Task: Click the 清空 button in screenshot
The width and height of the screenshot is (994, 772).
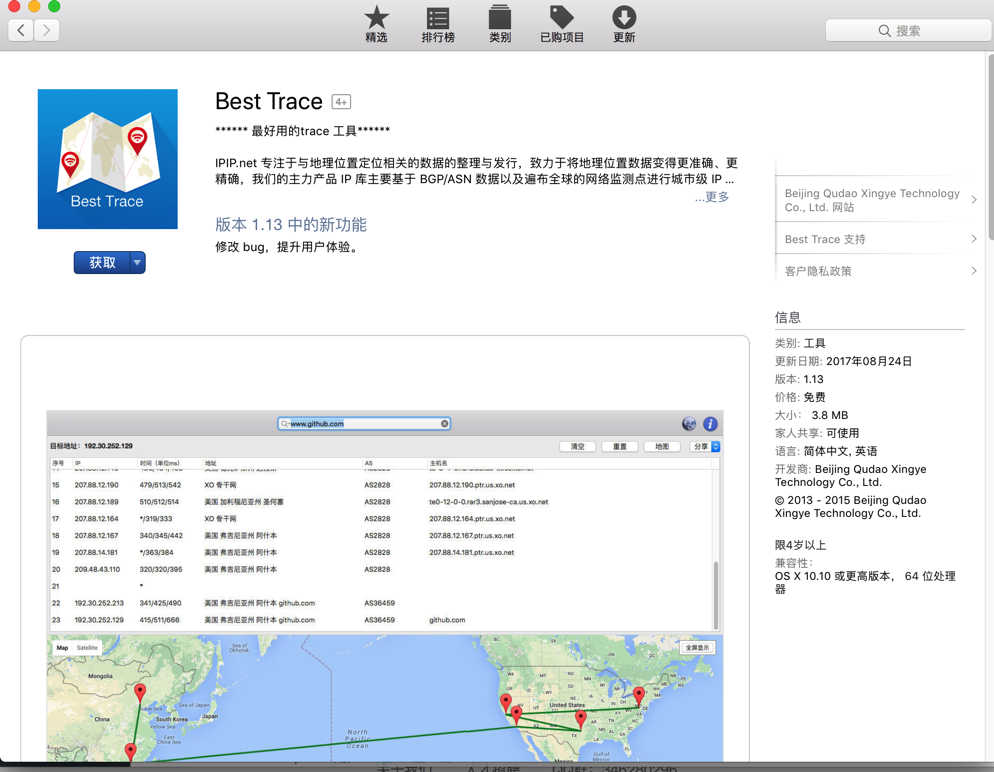Action: [x=578, y=446]
